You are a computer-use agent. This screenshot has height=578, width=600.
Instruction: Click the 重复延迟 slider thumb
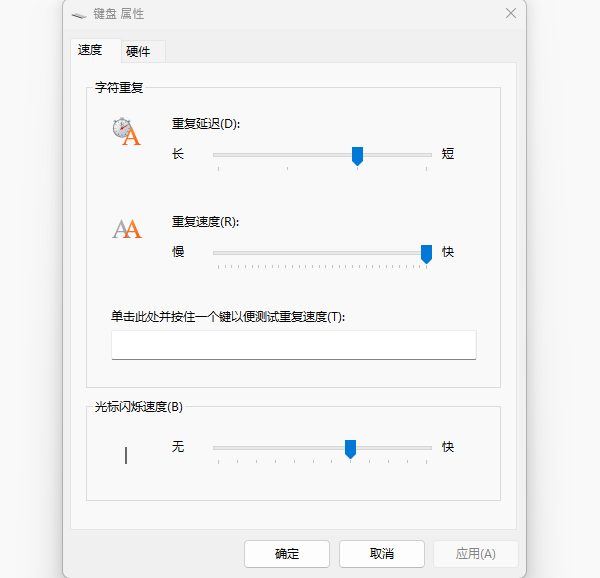(x=357, y=156)
